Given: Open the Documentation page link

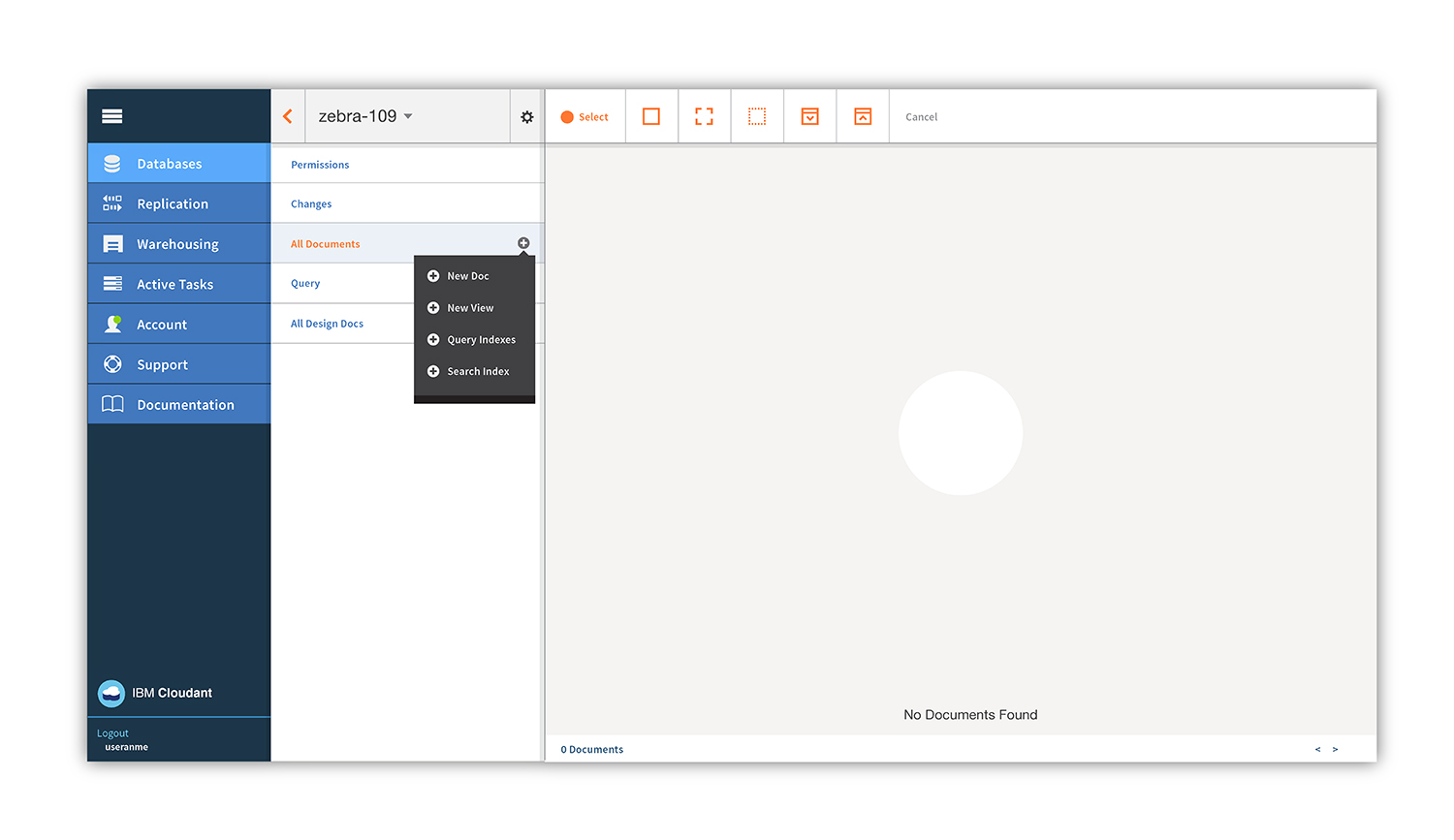Looking at the screenshot, I should (179, 404).
